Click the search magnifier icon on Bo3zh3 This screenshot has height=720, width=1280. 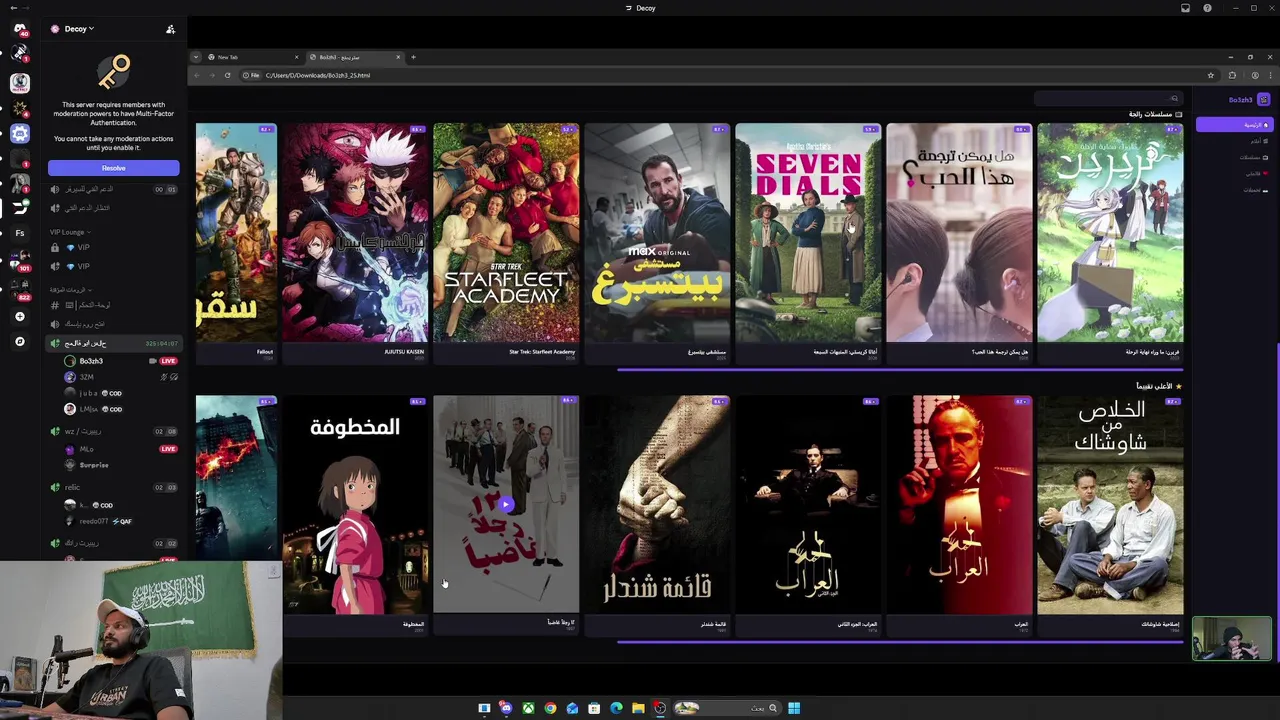click(x=1174, y=98)
